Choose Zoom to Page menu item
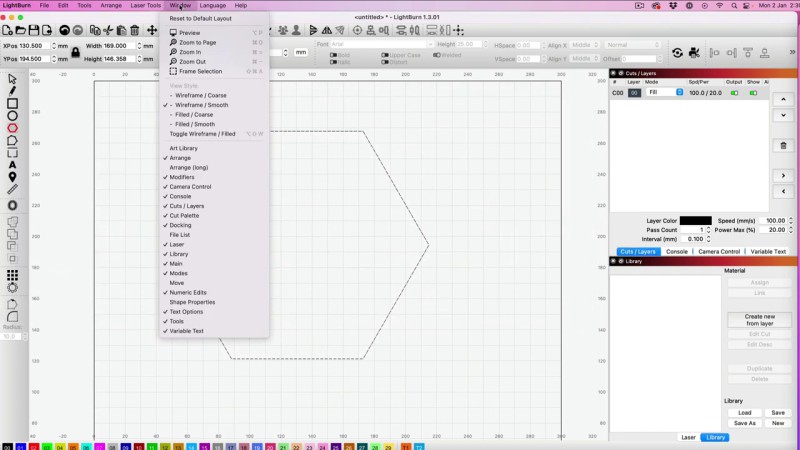Image resolution: width=800 pixels, height=450 pixels. 197,43
